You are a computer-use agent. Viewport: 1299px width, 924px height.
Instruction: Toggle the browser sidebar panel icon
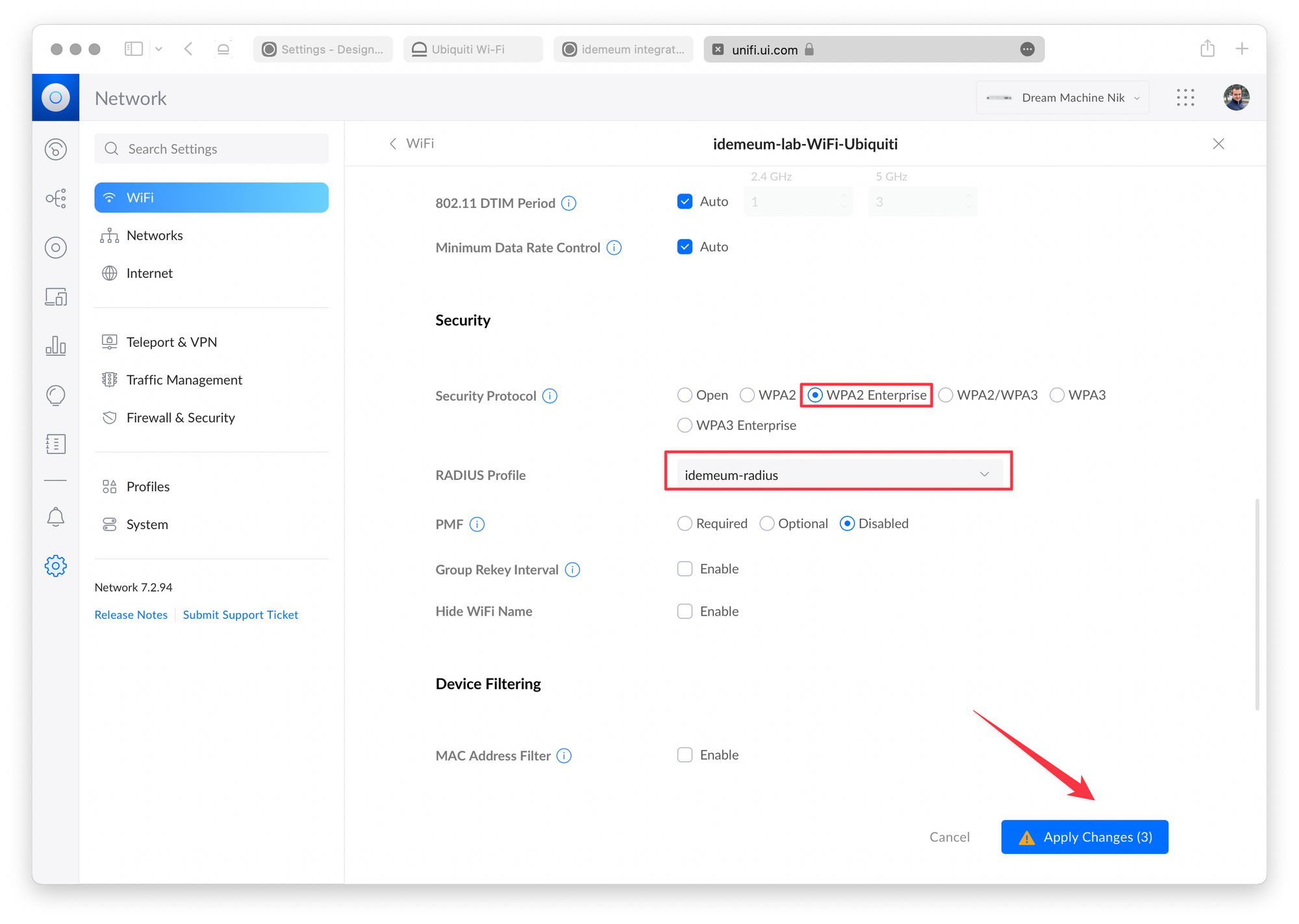pos(134,49)
